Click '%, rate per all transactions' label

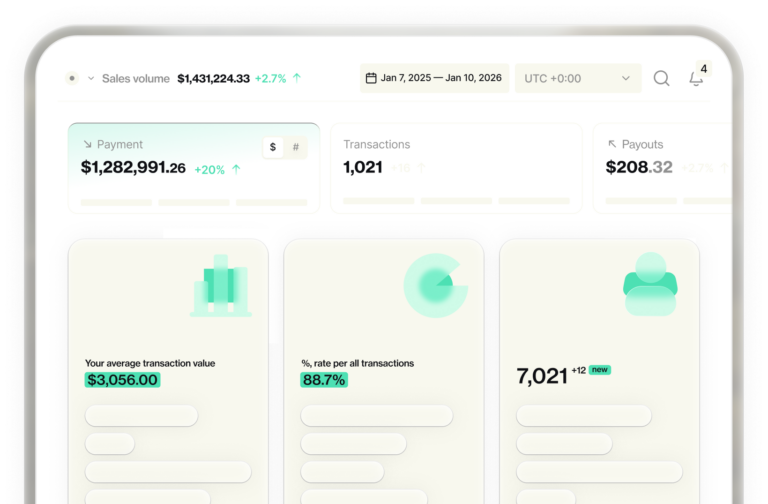point(358,363)
